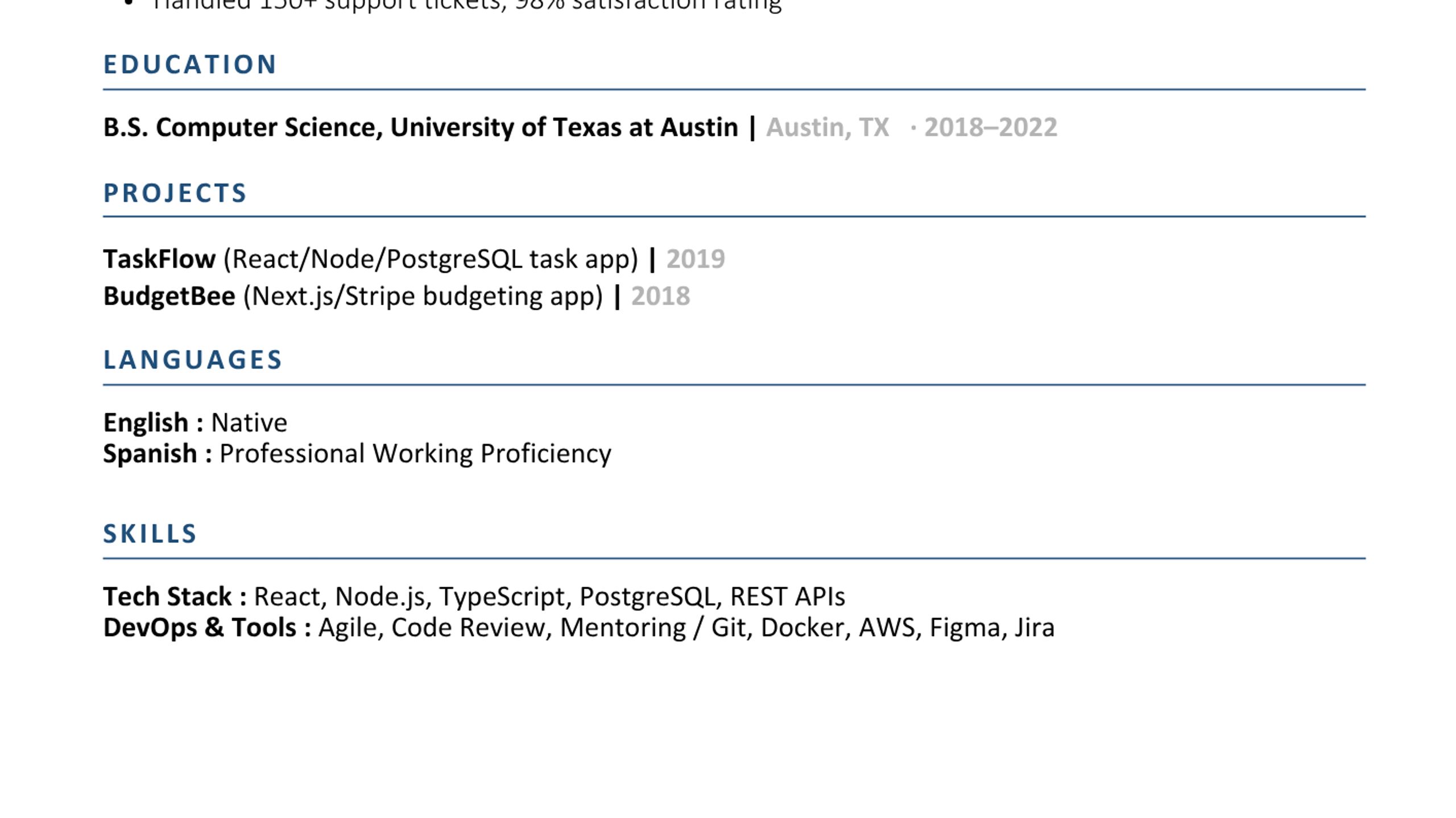Click the EDUCATION section heading
This screenshot has height=818, width=1456.
coord(189,64)
